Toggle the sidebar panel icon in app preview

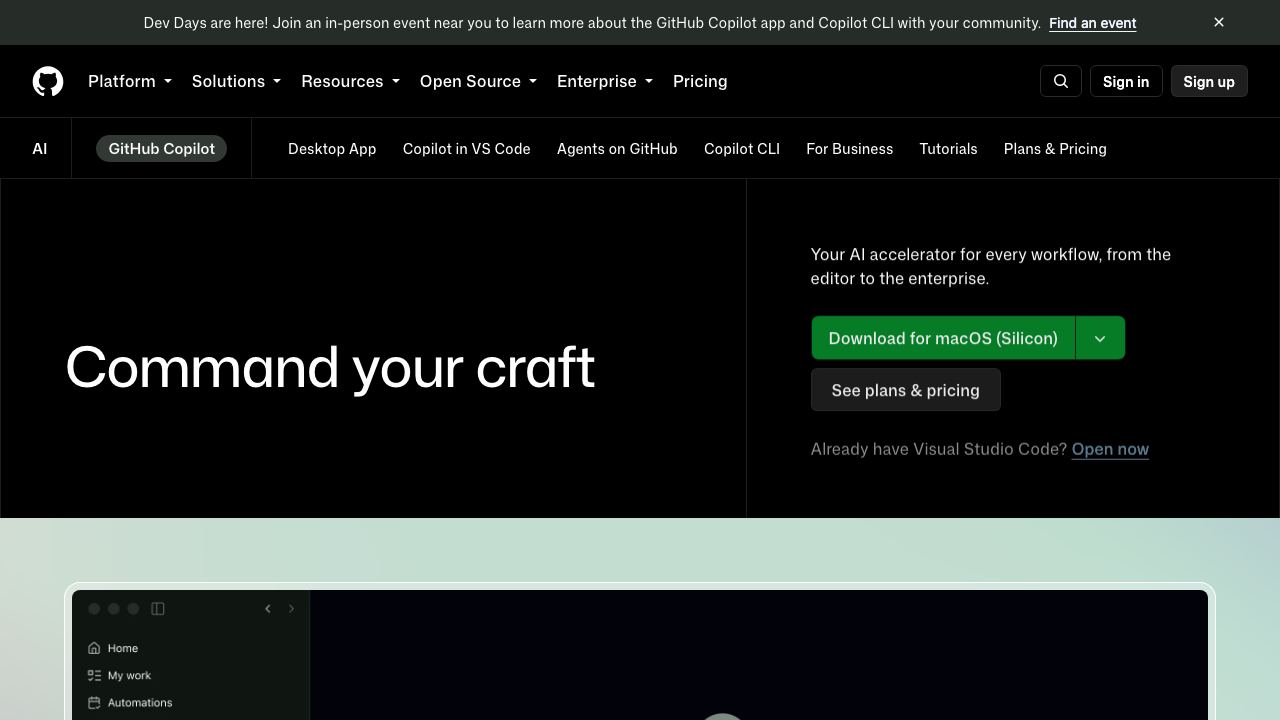coord(158,608)
